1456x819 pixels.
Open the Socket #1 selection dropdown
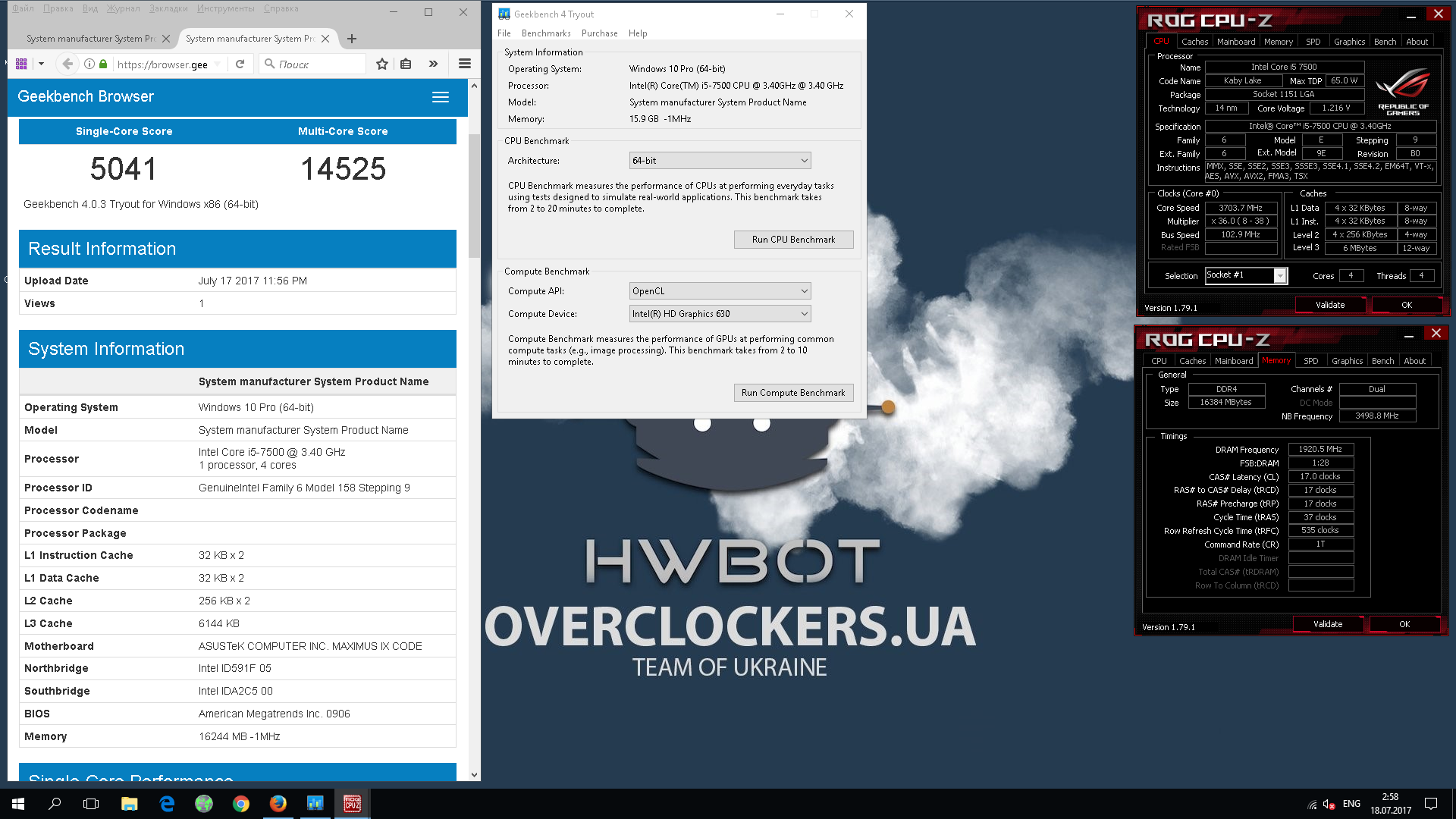[1246, 276]
